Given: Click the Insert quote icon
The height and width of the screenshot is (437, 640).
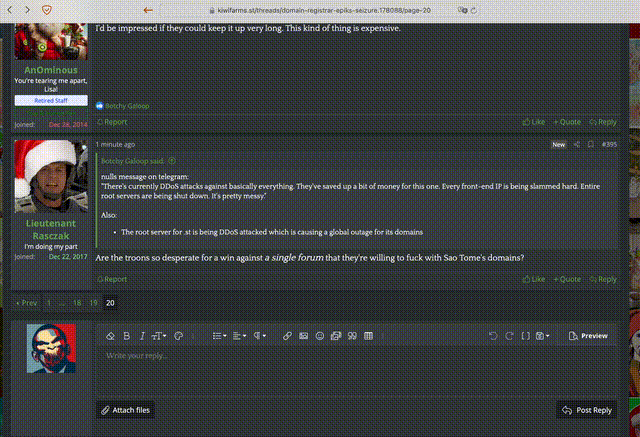Looking at the screenshot, I should pyautogui.click(x=352, y=336).
